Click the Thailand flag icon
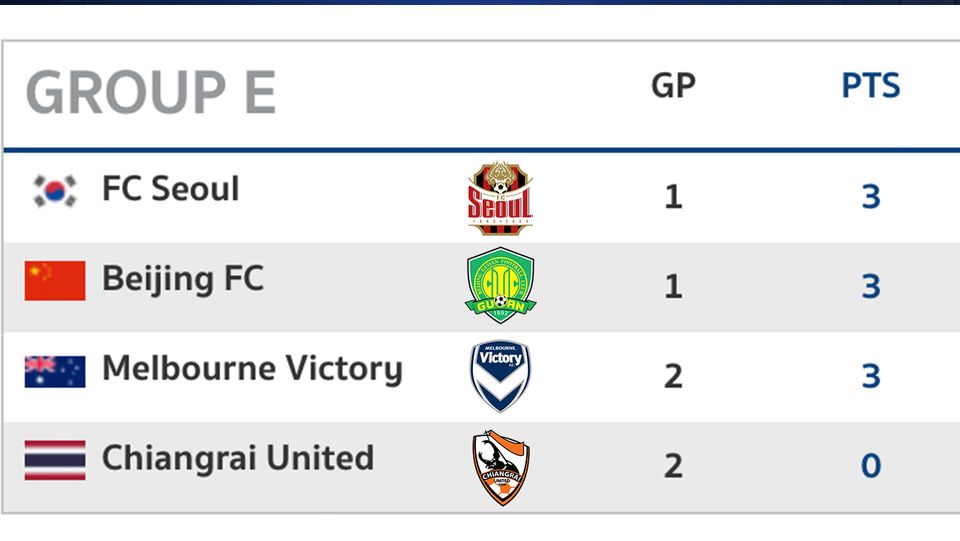 pyautogui.click(x=55, y=460)
